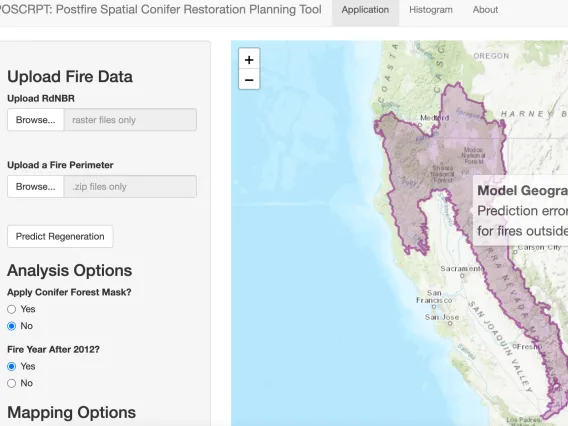Browse for a fire perimeter zip file
Viewport: 568px width, 426px height.
36,187
